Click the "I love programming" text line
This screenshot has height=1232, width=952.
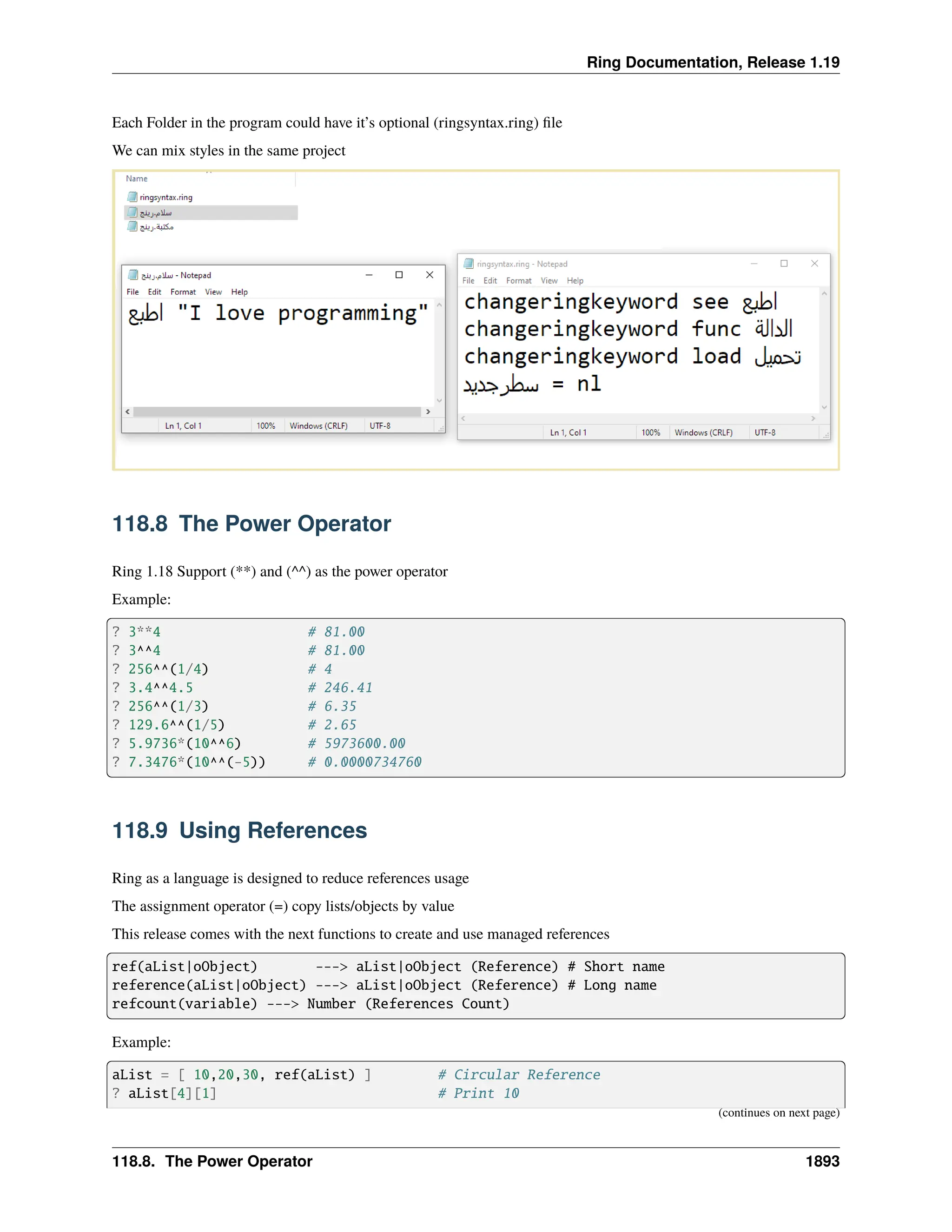coord(278,314)
